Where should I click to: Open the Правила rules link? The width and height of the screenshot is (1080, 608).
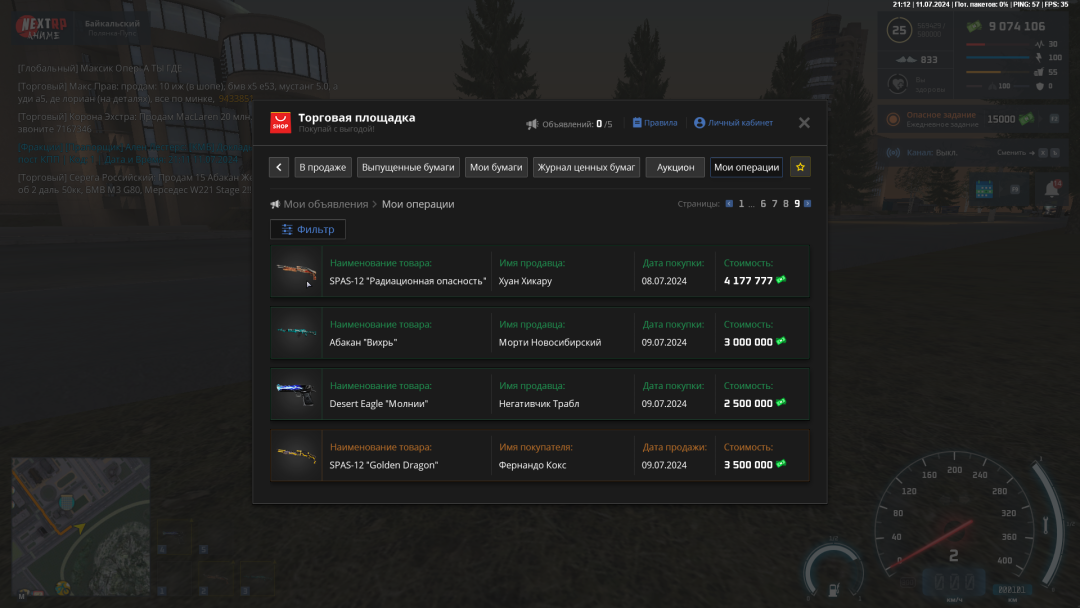pos(655,123)
